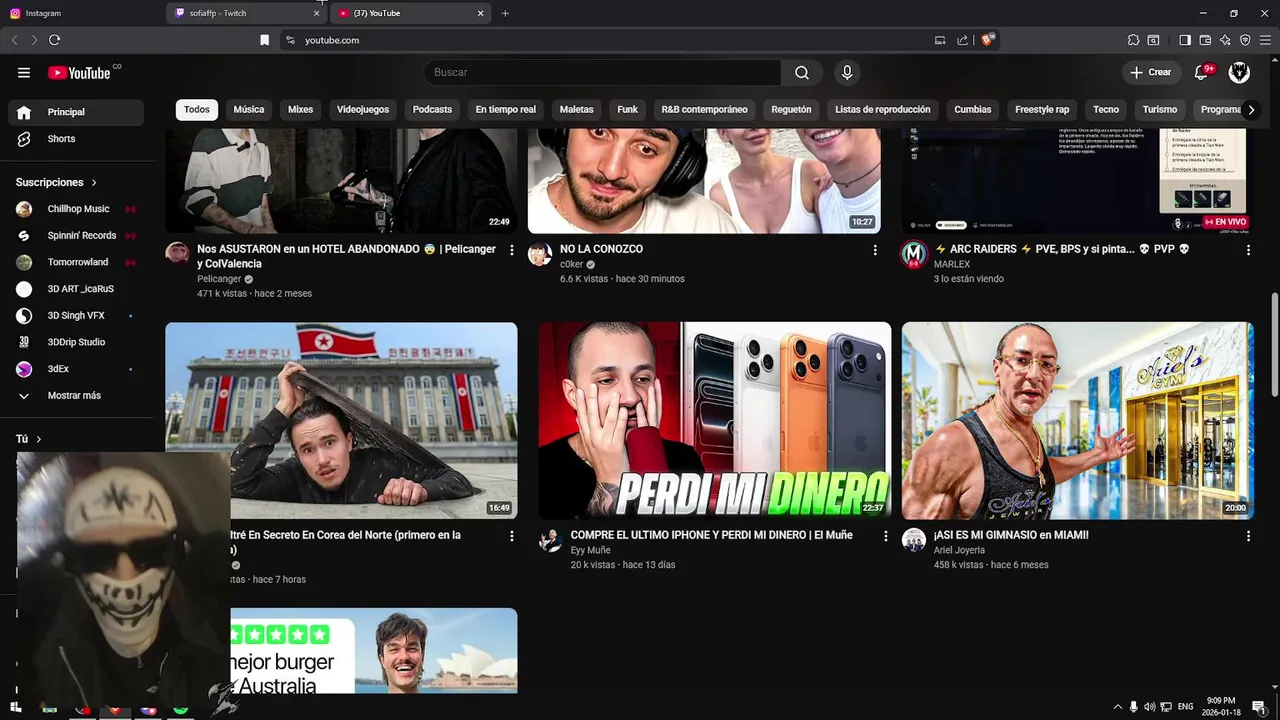Click the taskbar clock showing 9:09 PM
The image size is (1280, 720).
(x=1221, y=707)
